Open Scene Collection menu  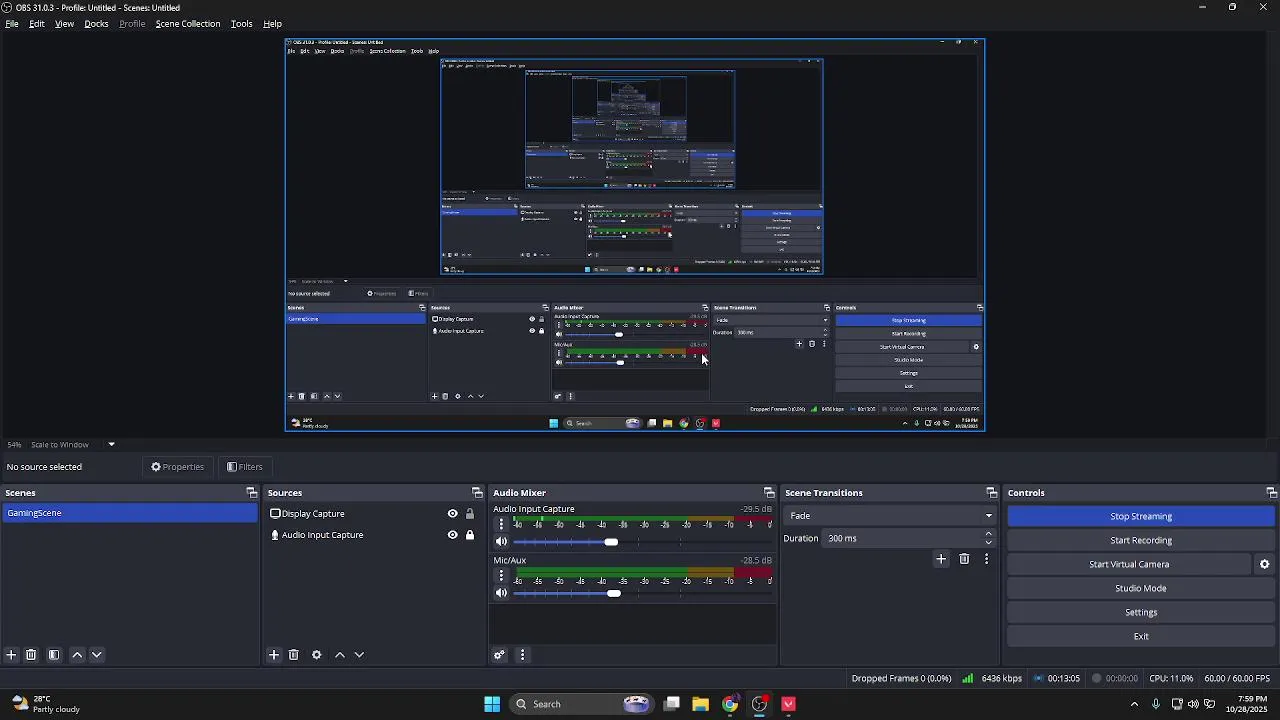pos(188,24)
